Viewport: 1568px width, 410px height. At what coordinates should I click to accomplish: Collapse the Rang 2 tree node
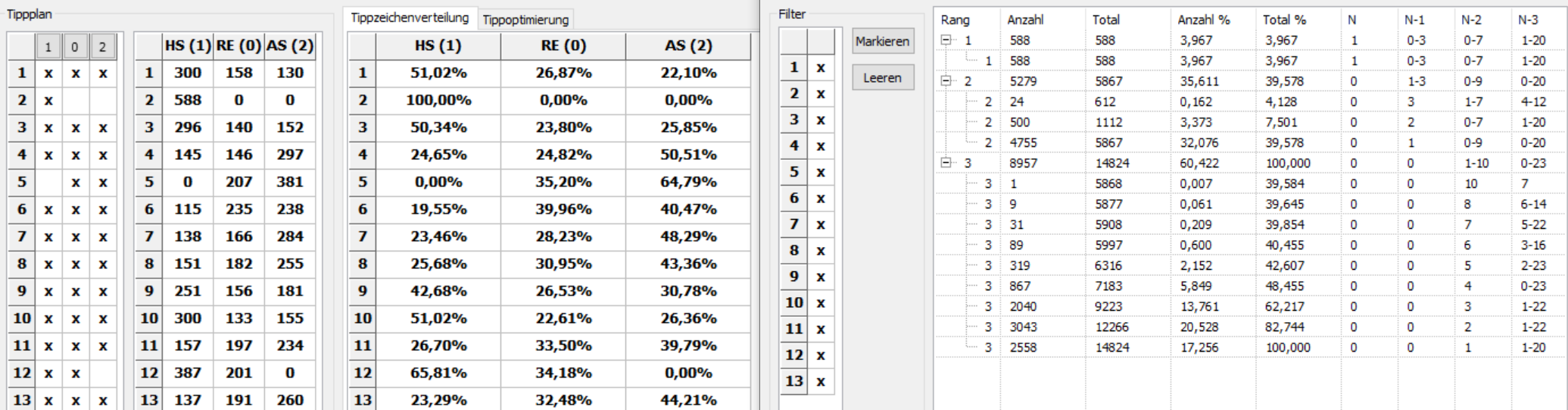946,81
